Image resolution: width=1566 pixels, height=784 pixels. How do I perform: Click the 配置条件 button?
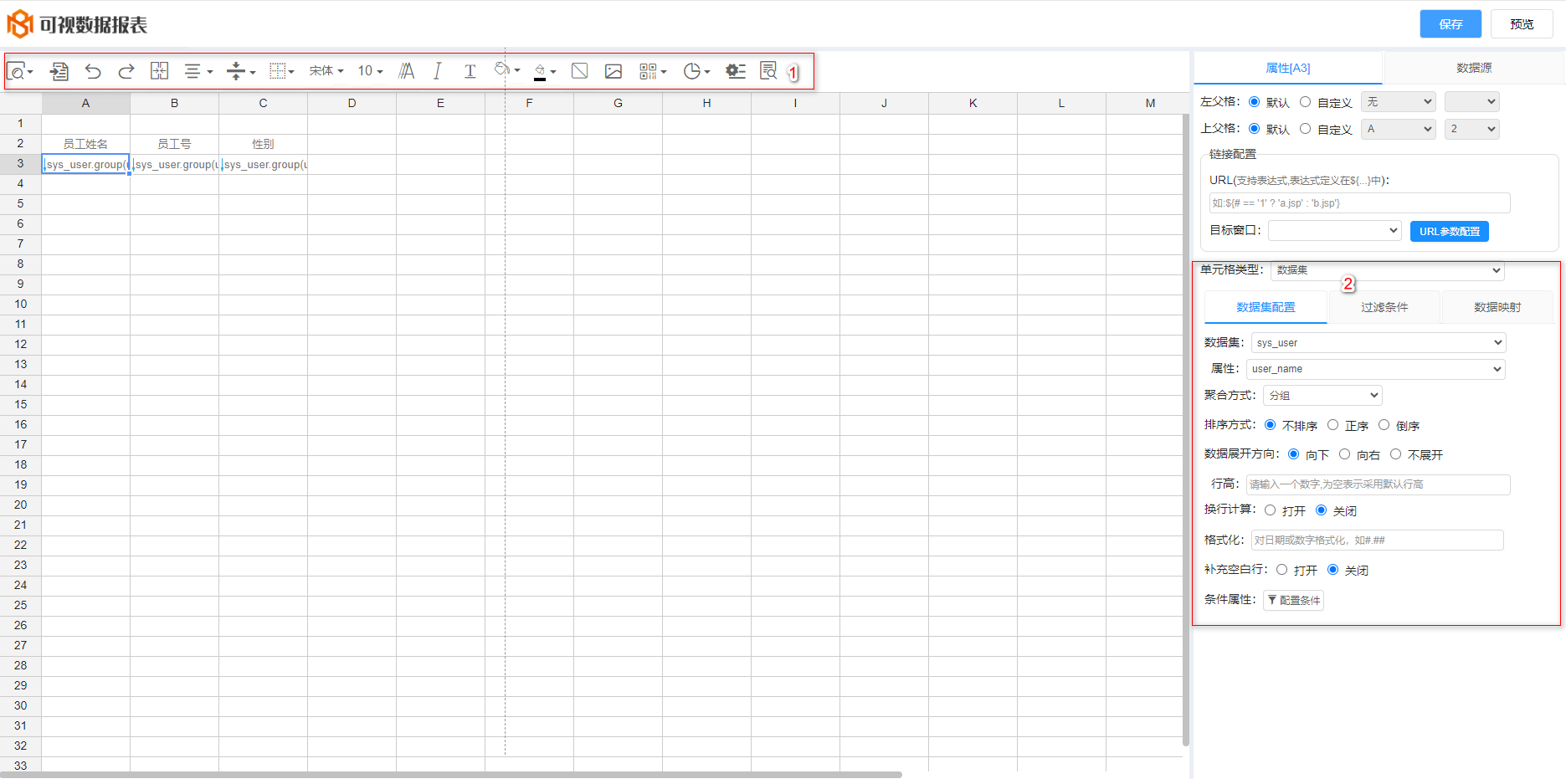[x=1293, y=600]
